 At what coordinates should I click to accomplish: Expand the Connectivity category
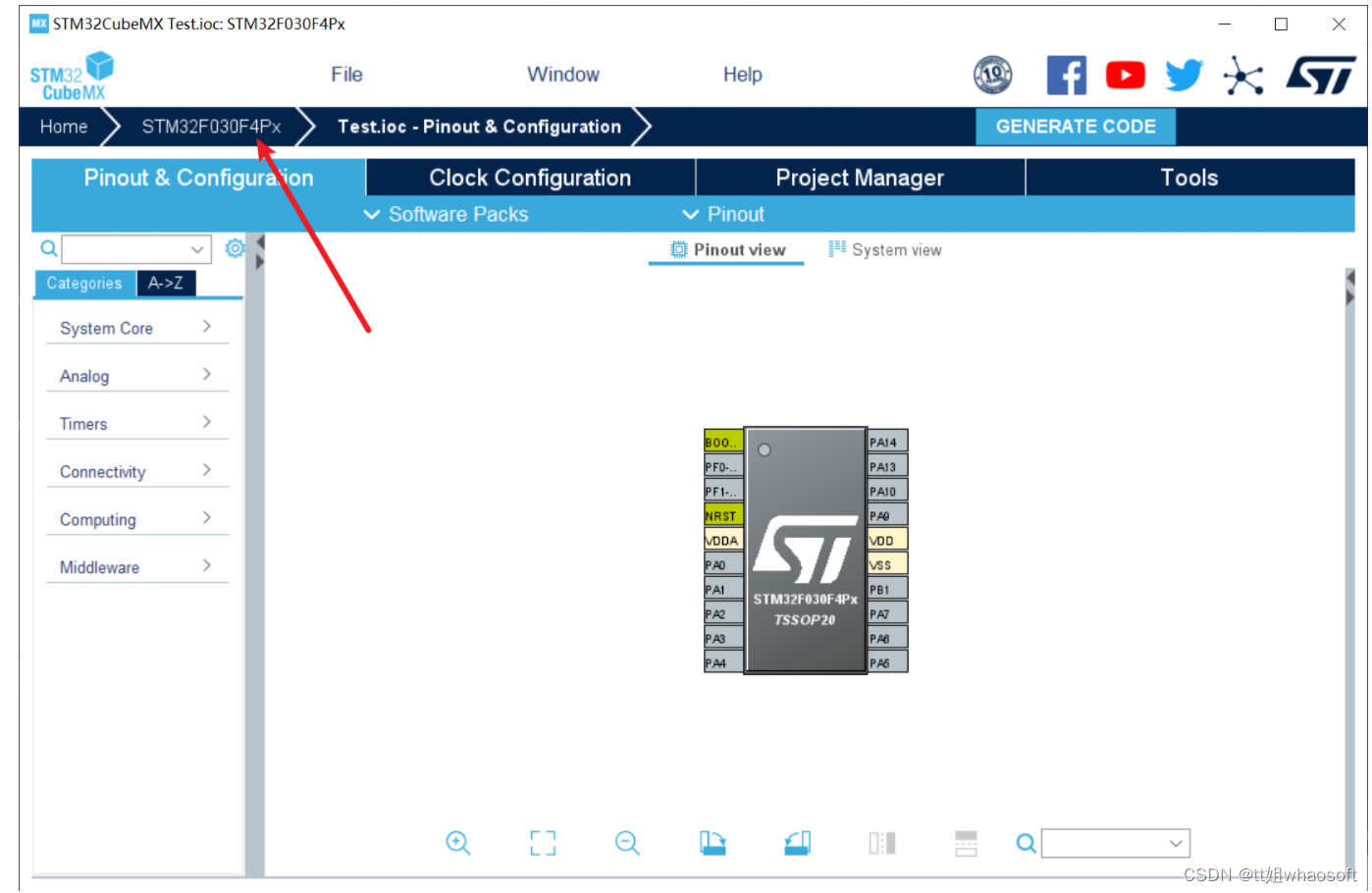pos(136,472)
